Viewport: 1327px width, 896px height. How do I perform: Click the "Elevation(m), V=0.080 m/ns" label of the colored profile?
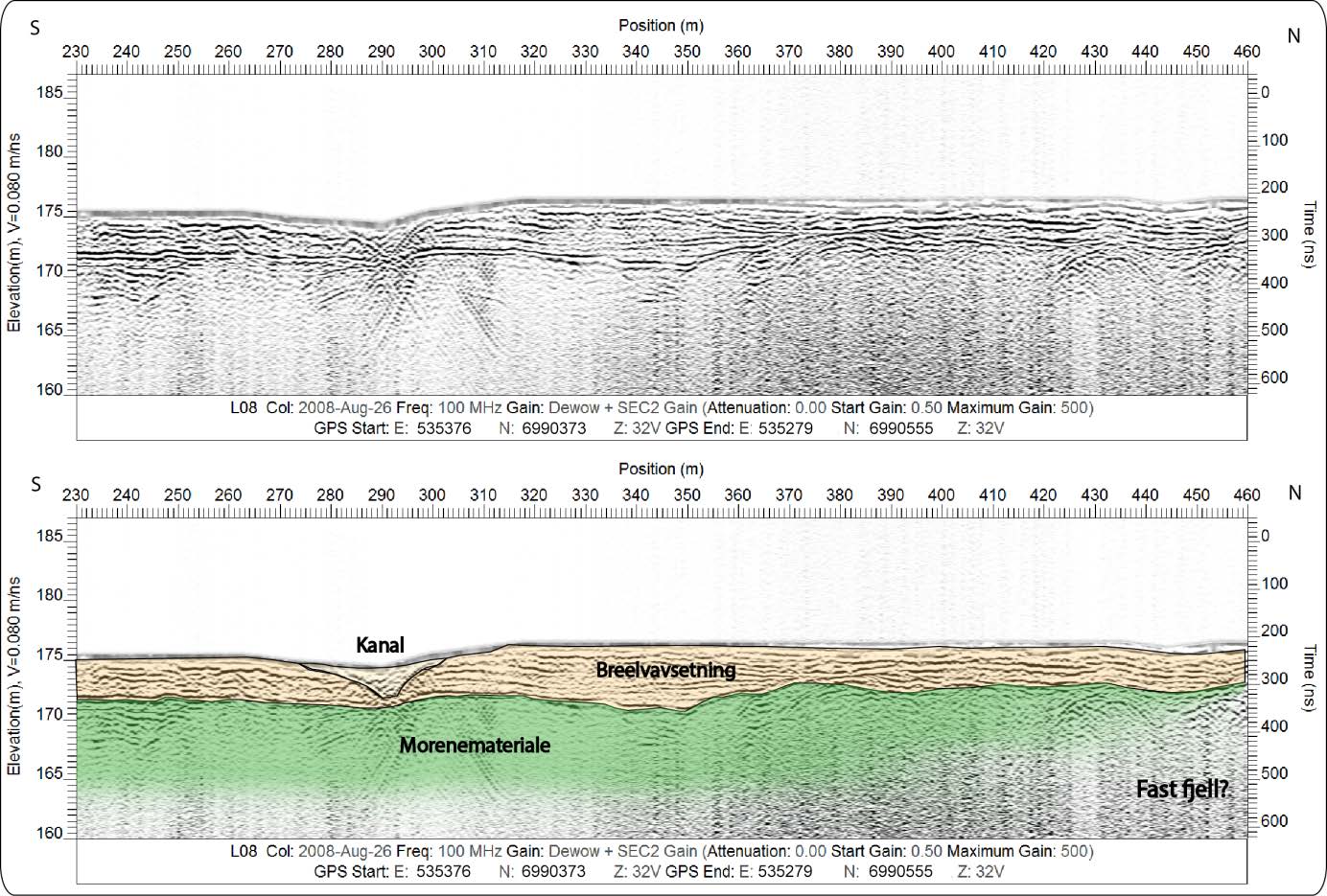[14, 678]
